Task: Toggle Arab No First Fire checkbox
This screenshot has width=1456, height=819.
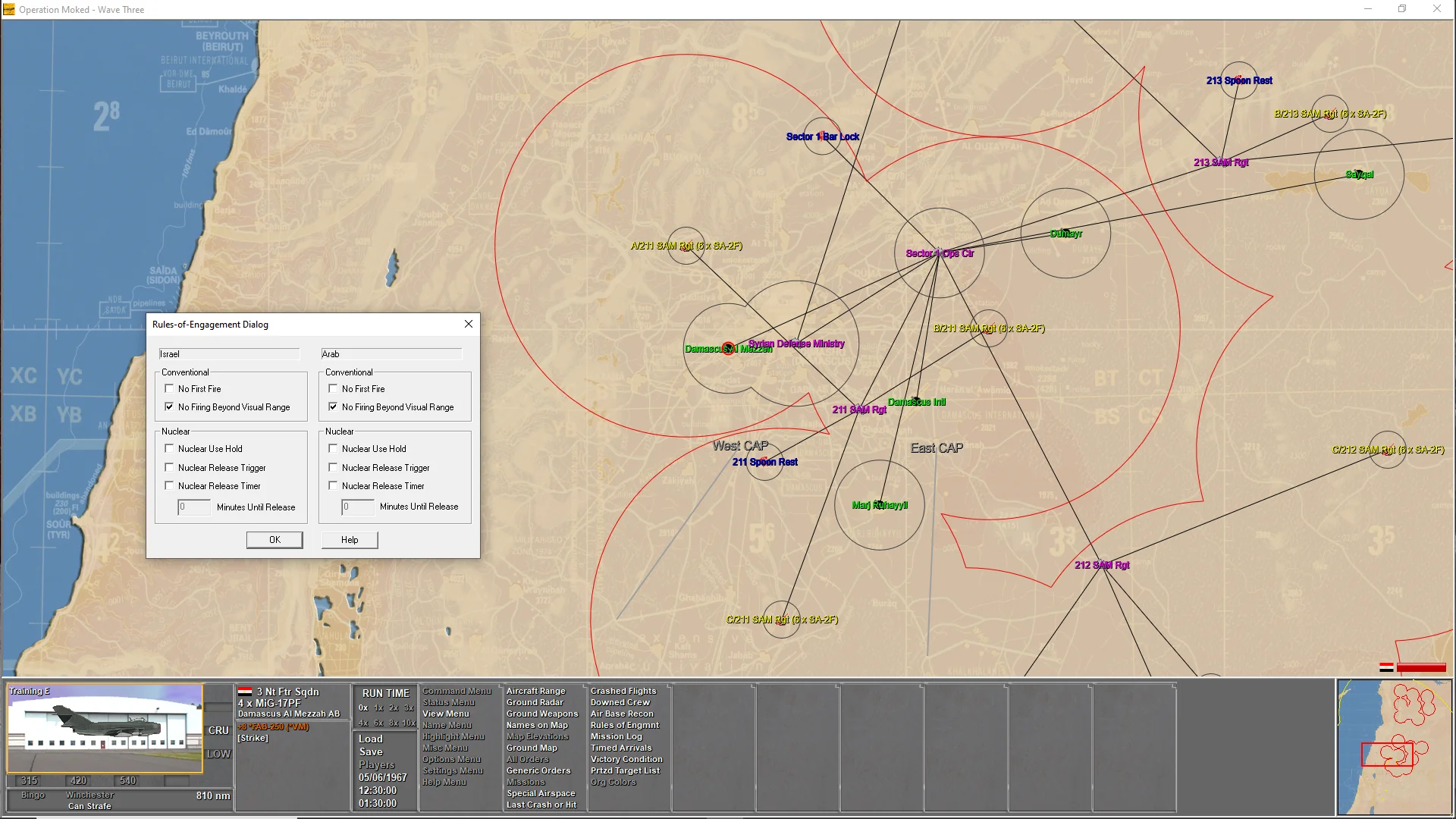Action: click(x=333, y=388)
